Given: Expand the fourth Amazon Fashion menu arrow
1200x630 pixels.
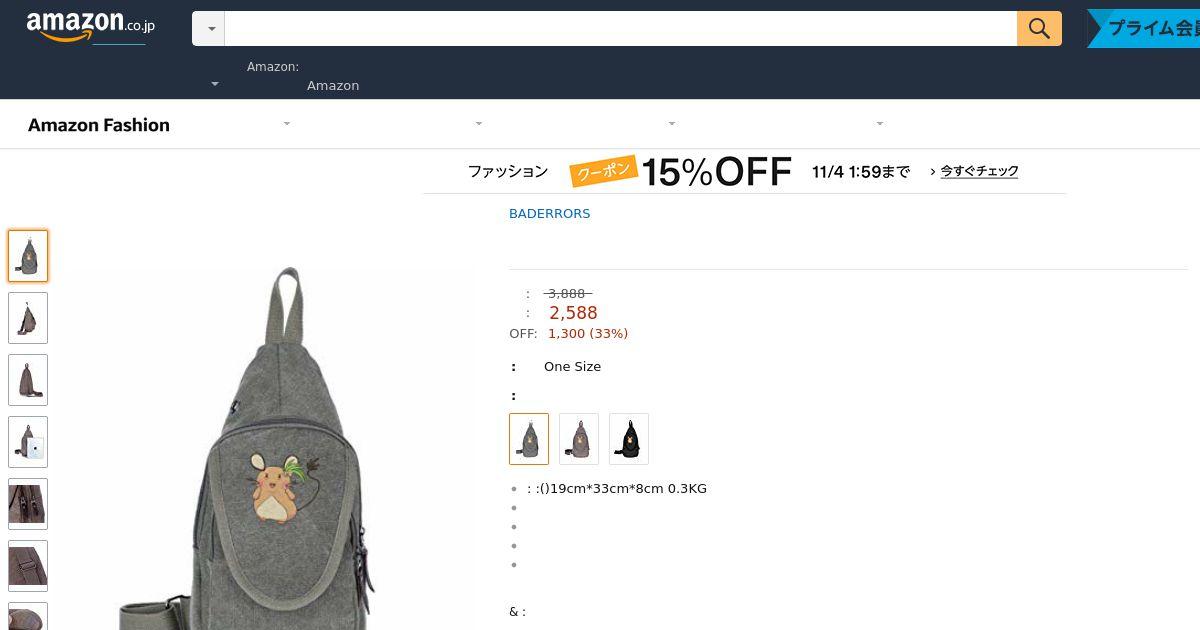Looking at the screenshot, I should (x=880, y=124).
